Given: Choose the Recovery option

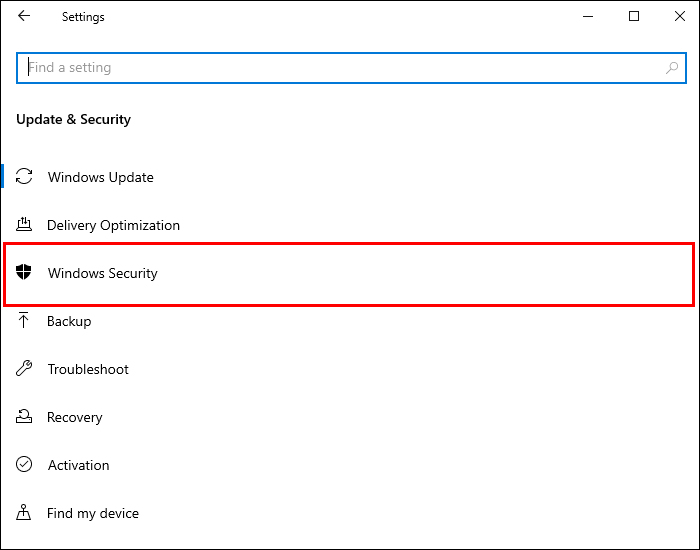Looking at the screenshot, I should point(75,417).
